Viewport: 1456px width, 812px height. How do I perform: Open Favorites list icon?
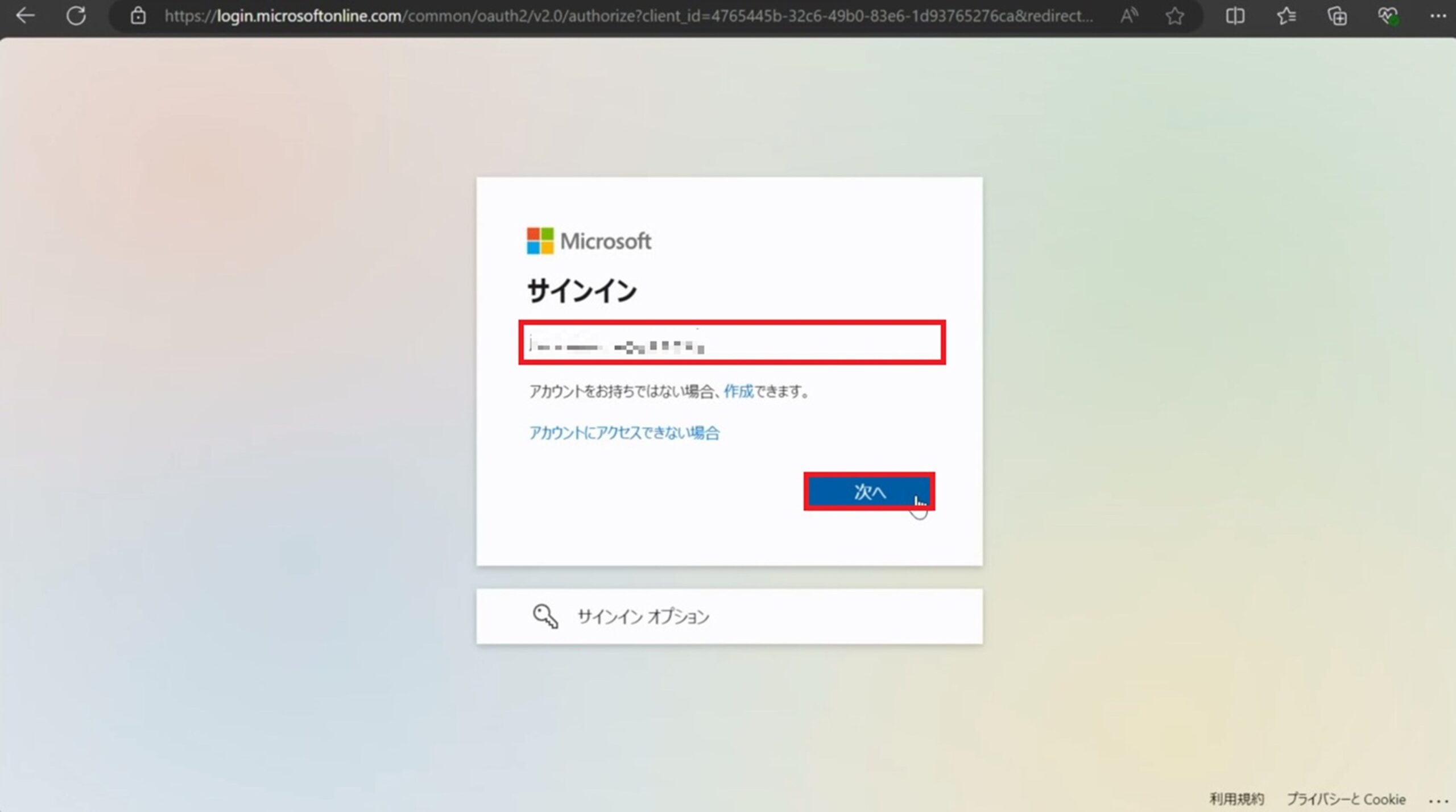pos(1286,15)
